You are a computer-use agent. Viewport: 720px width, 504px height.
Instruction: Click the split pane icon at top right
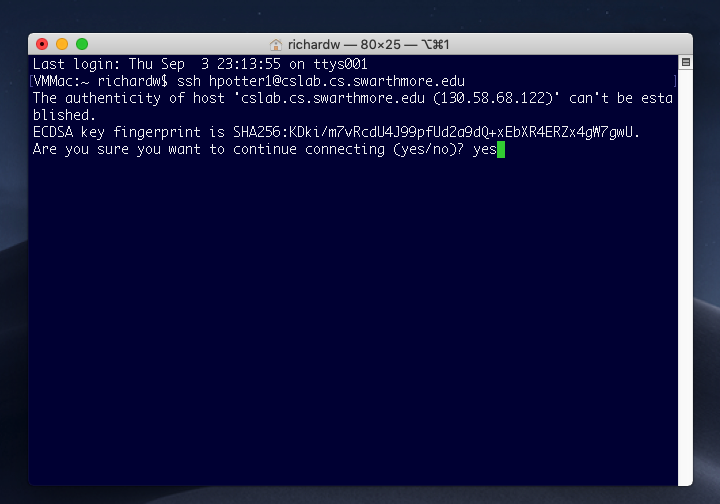click(x=686, y=62)
